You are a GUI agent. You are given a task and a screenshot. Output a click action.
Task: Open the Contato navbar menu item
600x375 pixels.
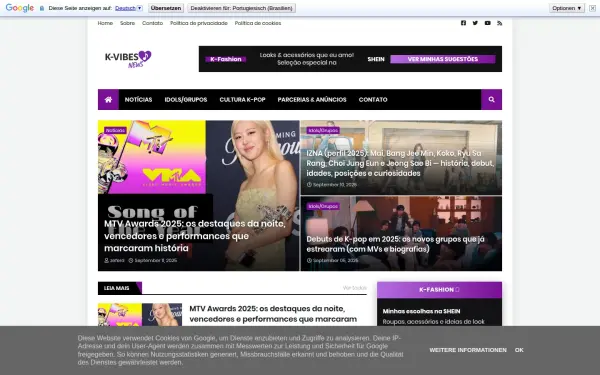click(373, 99)
